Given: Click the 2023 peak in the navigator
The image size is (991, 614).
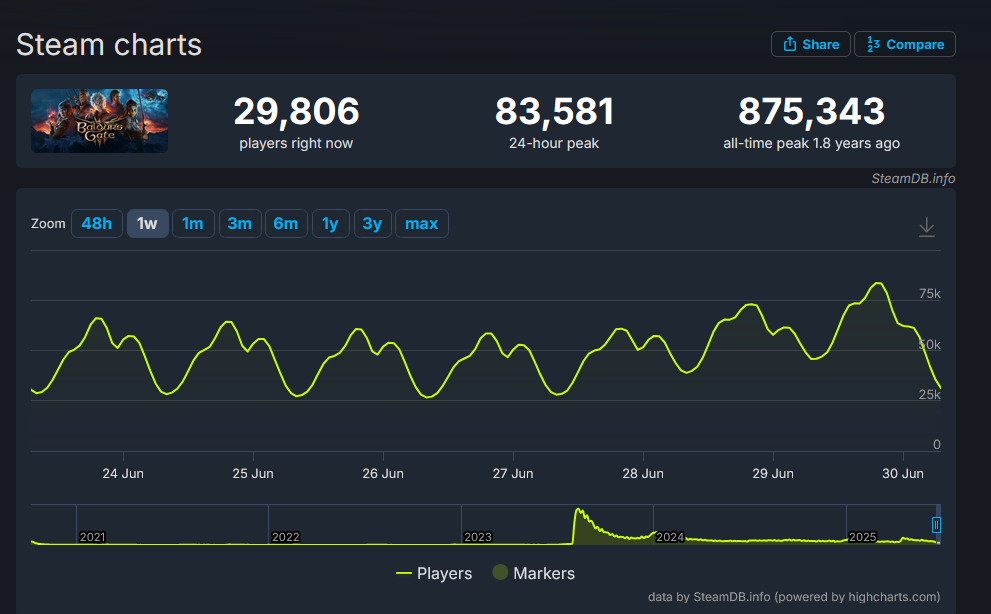Looking at the screenshot, I should (x=579, y=510).
